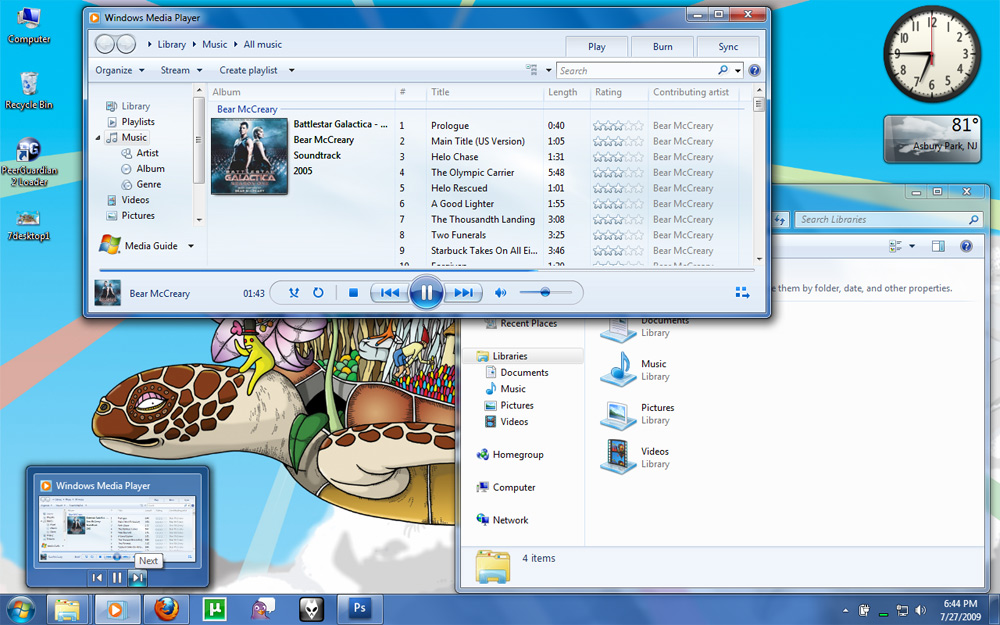
Task: Select the track "The Thousandth Landing"
Action: [x=483, y=219]
